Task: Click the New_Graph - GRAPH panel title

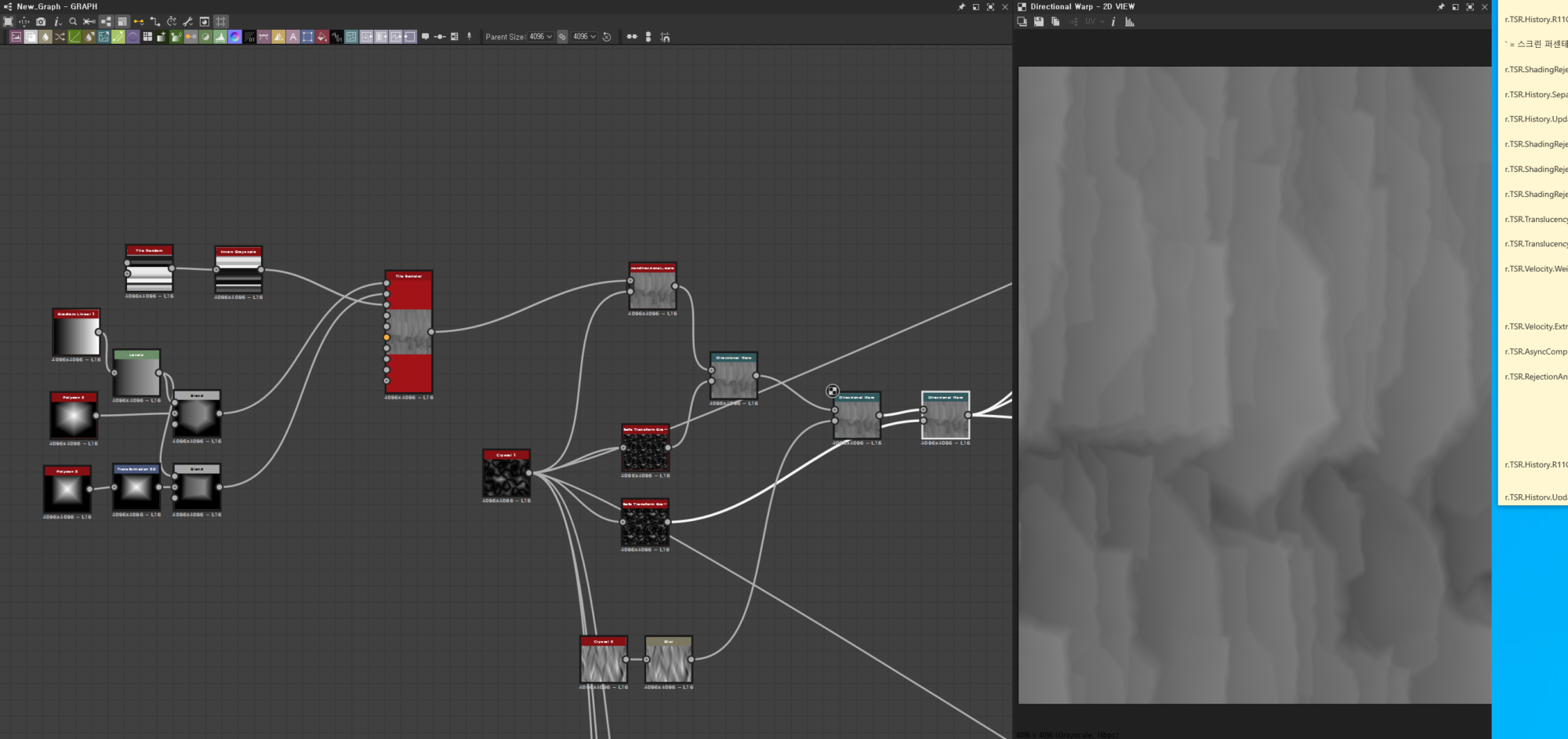Action: [57, 6]
